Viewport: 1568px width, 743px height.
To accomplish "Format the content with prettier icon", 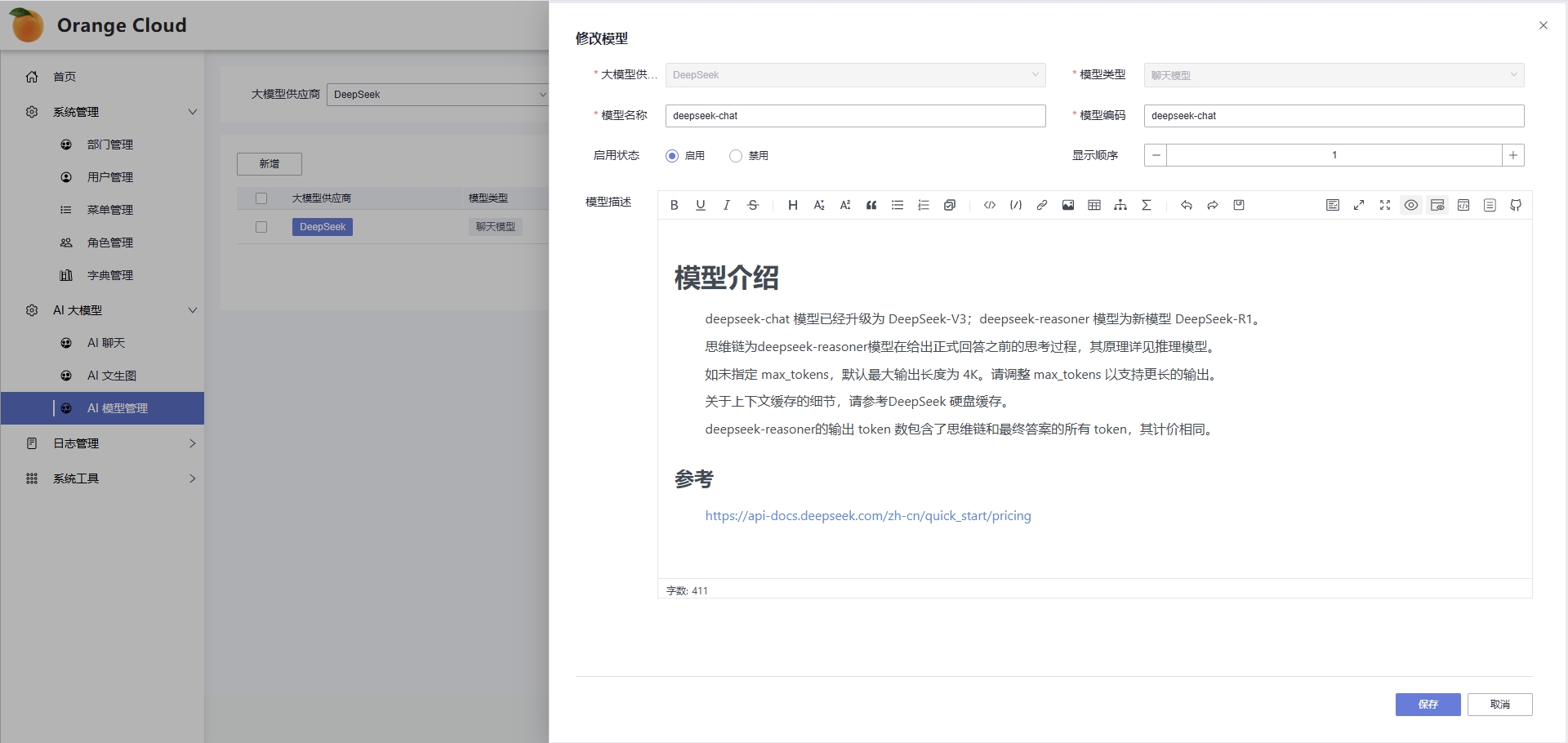I will pyautogui.click(x=1333, y=205).
